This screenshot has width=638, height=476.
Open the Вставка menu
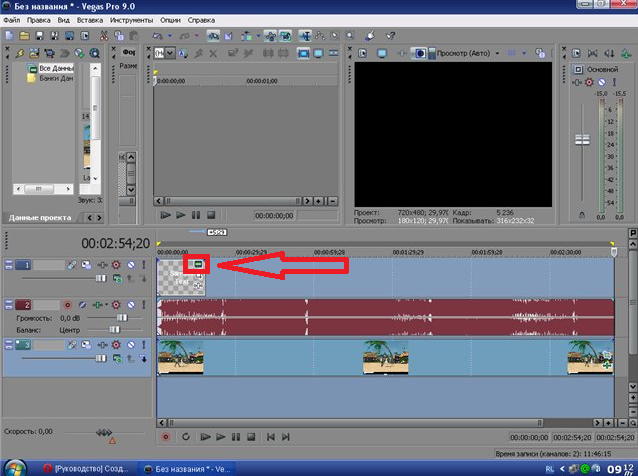(90, 20)
